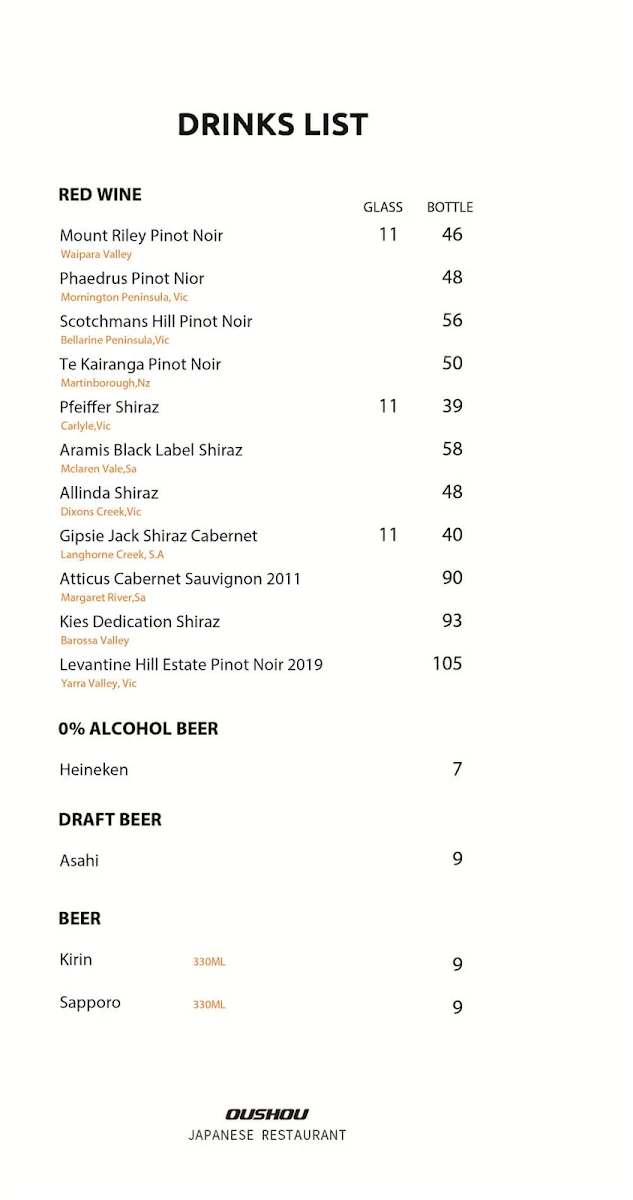This screenshot has width=633, height=1200.
Task: Click the DRINKS LIST title
Action: (x=273, y=125)
